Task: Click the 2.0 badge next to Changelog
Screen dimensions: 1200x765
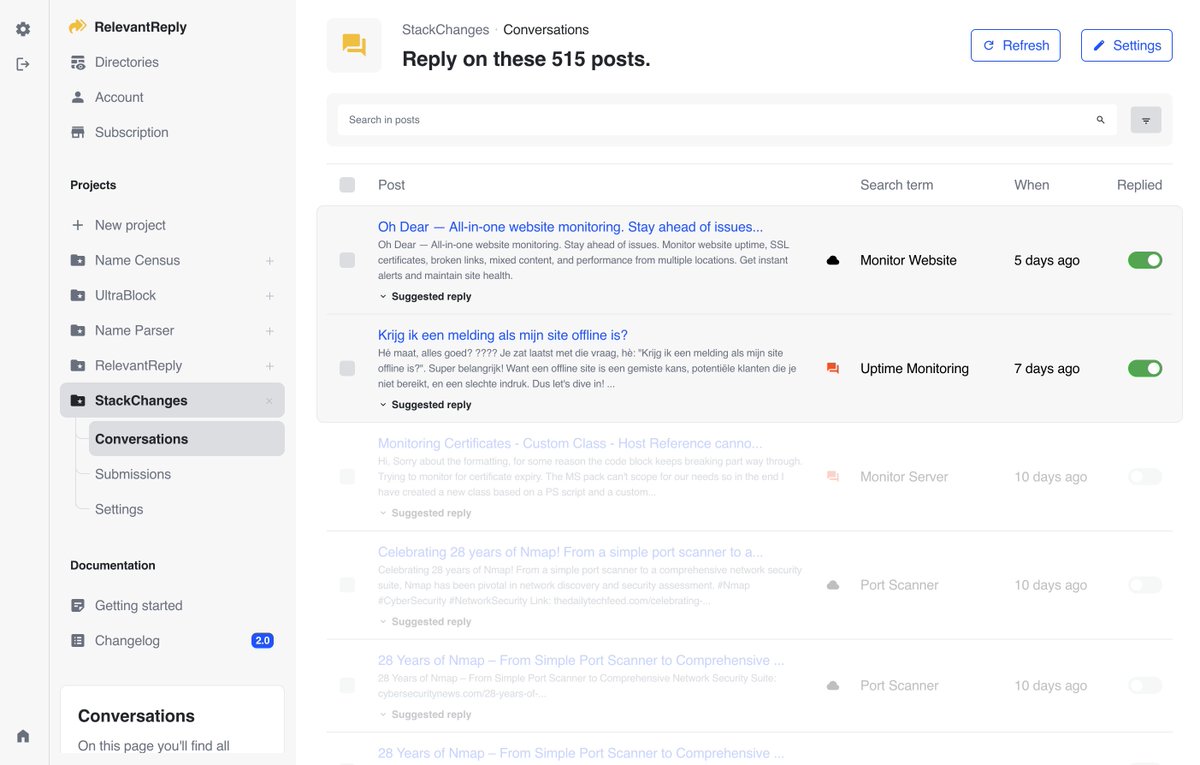Action: point(262,641)
